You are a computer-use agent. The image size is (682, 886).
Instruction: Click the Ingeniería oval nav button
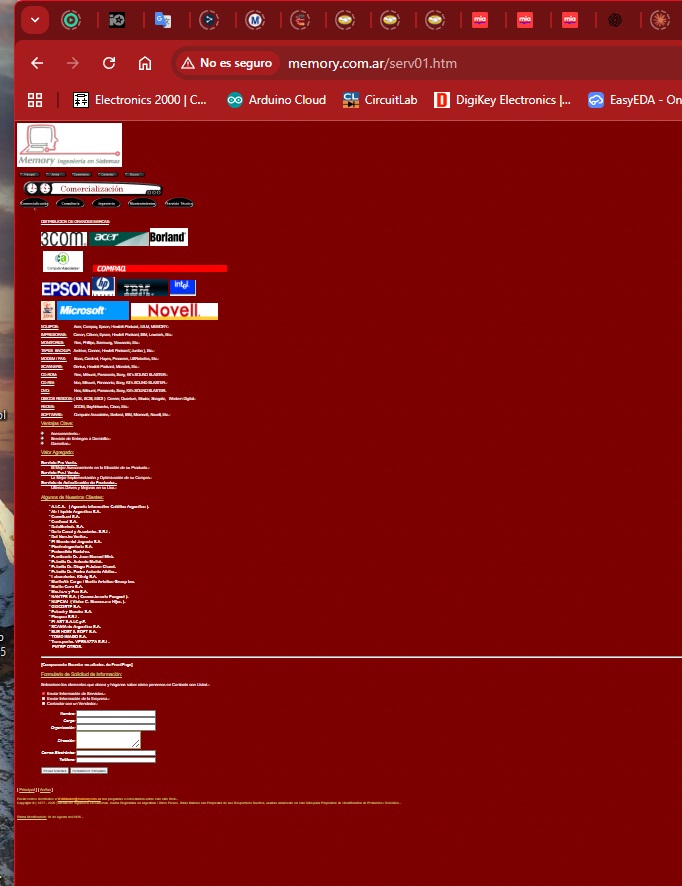click(x=106, y=203)
